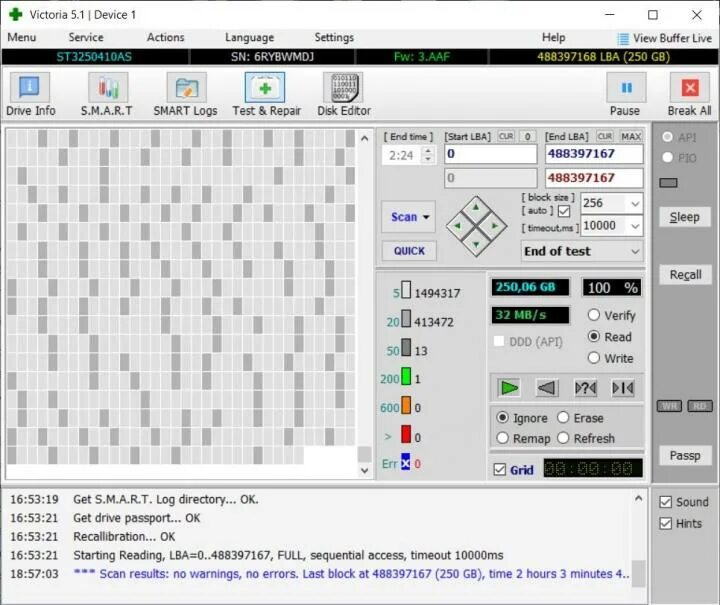Select the PIO access radio button
Viewport: 720px width, 605px height.
pyautogui.click(x=668, y=157)
